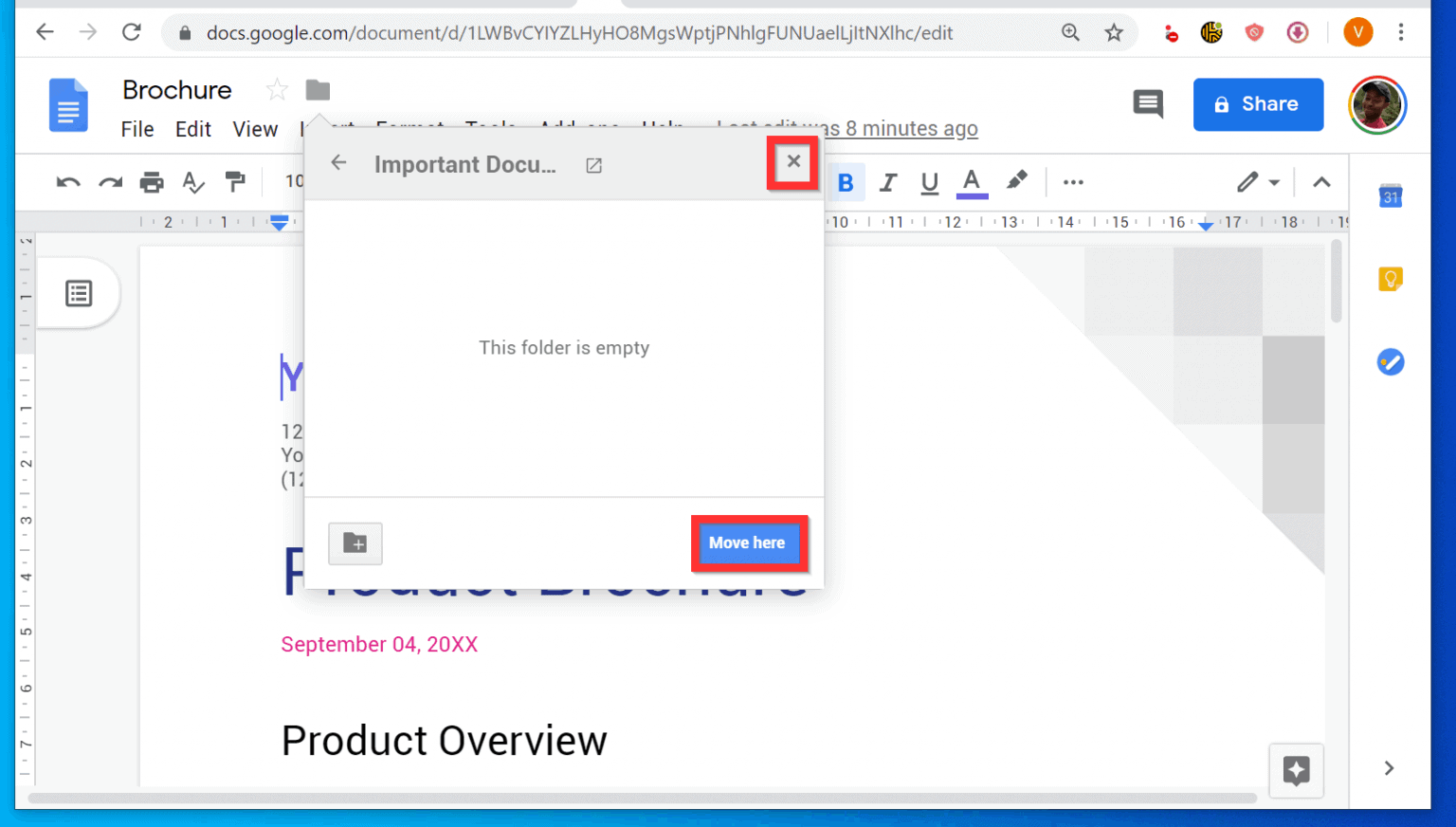Open the File menu
Screen dimensions: 1456x827
coord(136,129)
